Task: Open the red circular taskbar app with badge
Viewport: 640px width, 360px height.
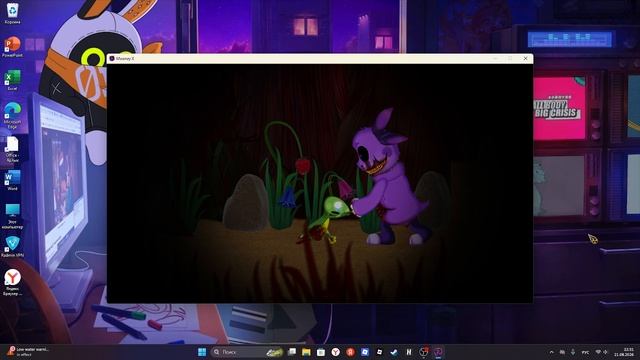Action: click(424, 352)
